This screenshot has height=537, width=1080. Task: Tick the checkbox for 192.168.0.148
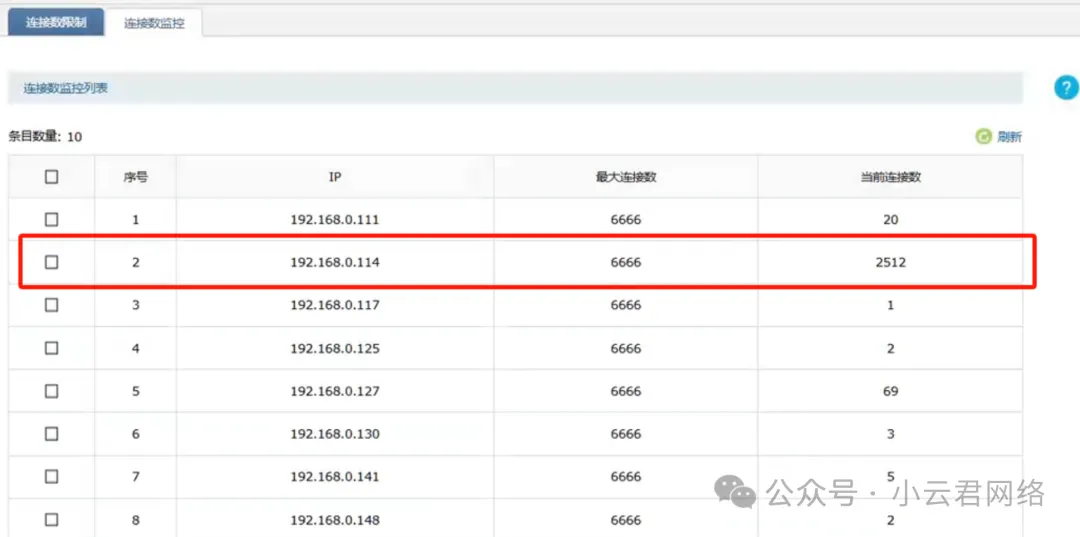52,520
